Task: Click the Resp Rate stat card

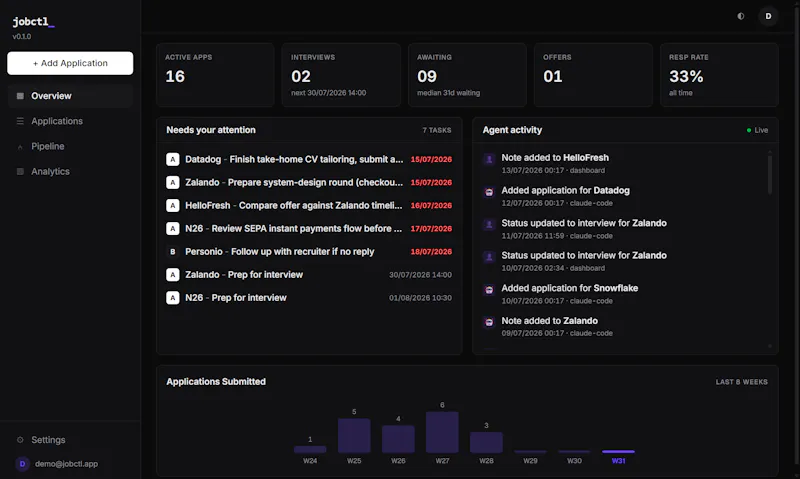Action: 719,75
